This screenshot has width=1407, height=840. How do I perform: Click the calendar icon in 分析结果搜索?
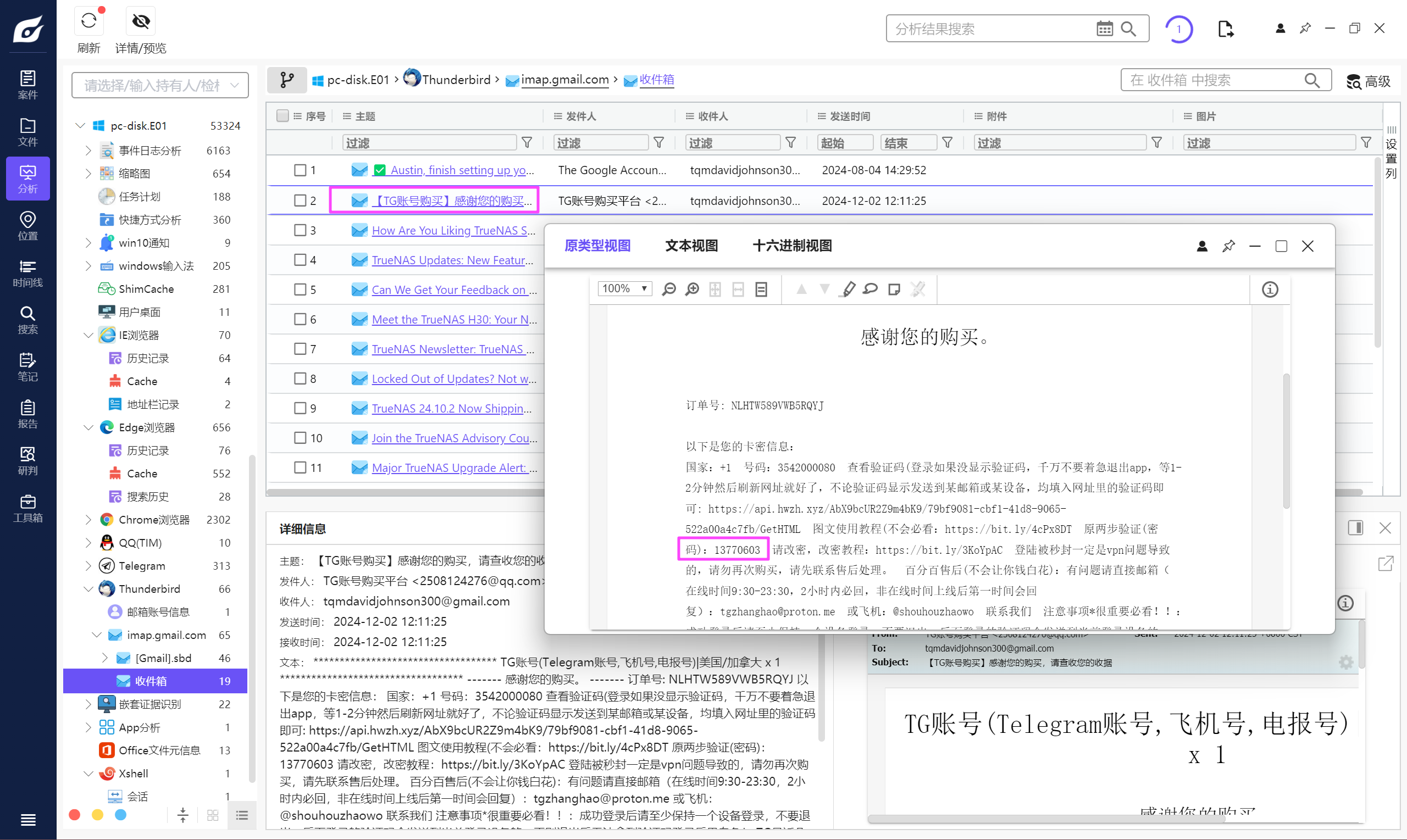point(1104,29)
